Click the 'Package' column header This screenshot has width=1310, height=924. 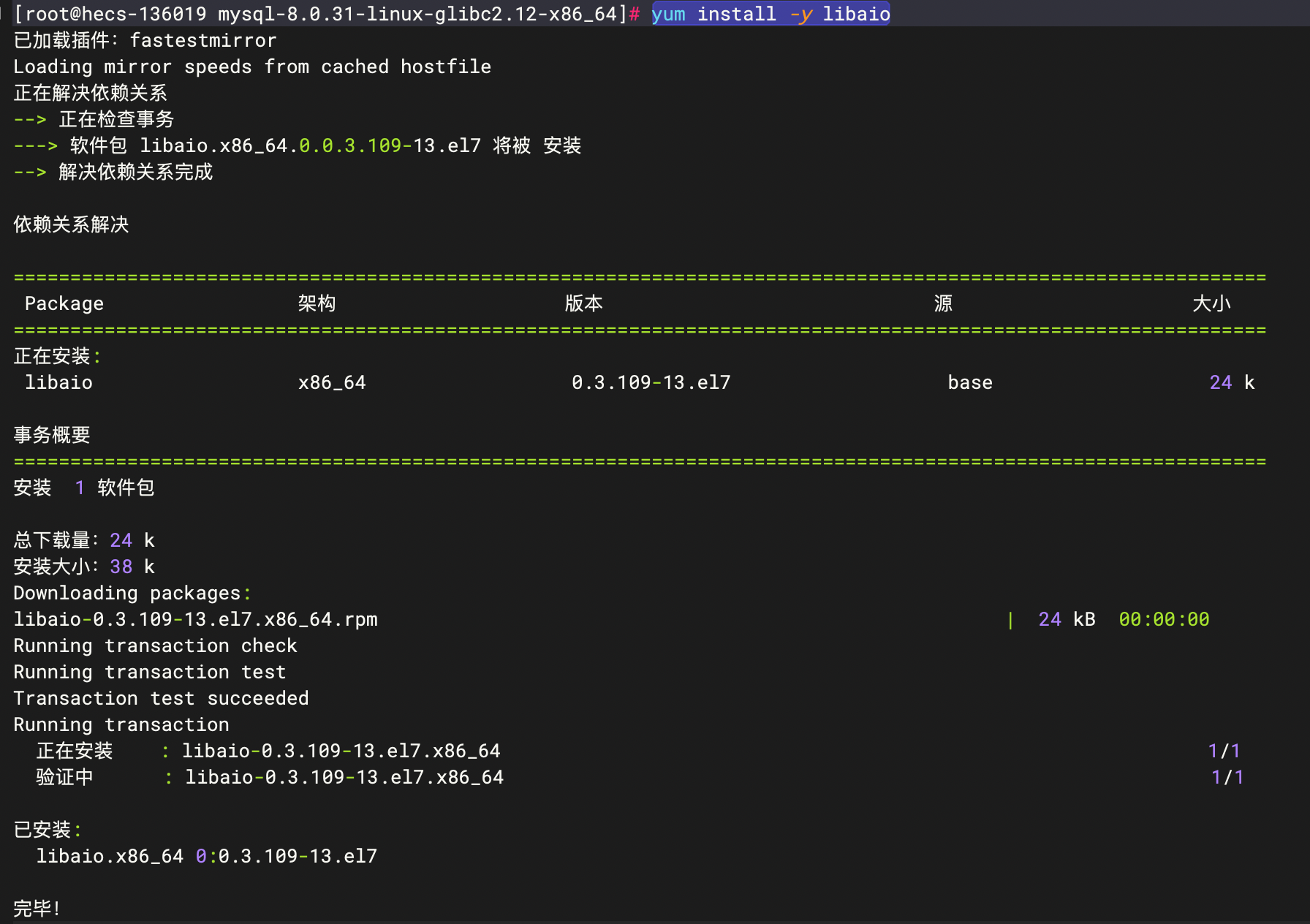tap(64, 303)
